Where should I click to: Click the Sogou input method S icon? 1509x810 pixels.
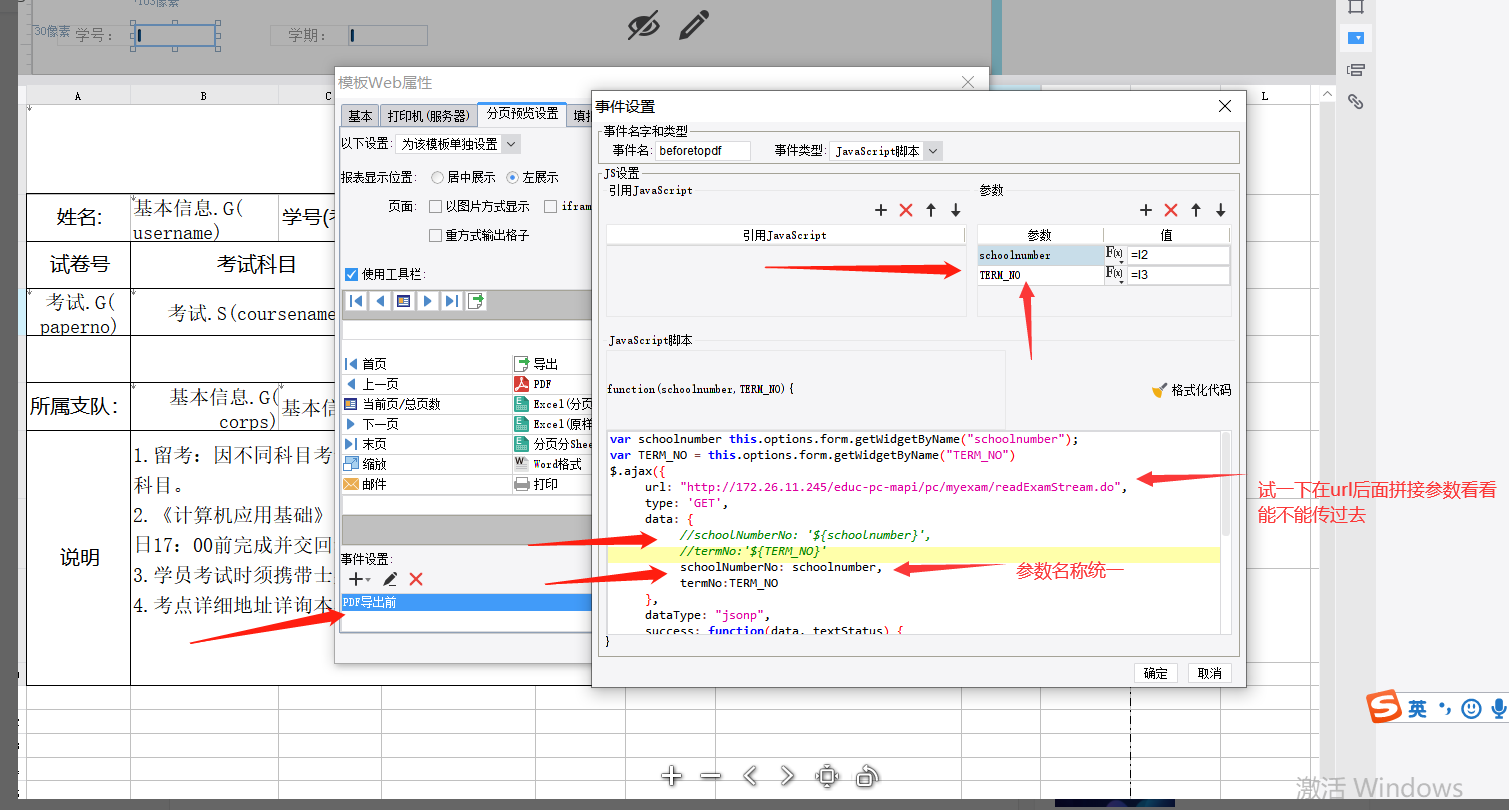[x=1385, y=707]
